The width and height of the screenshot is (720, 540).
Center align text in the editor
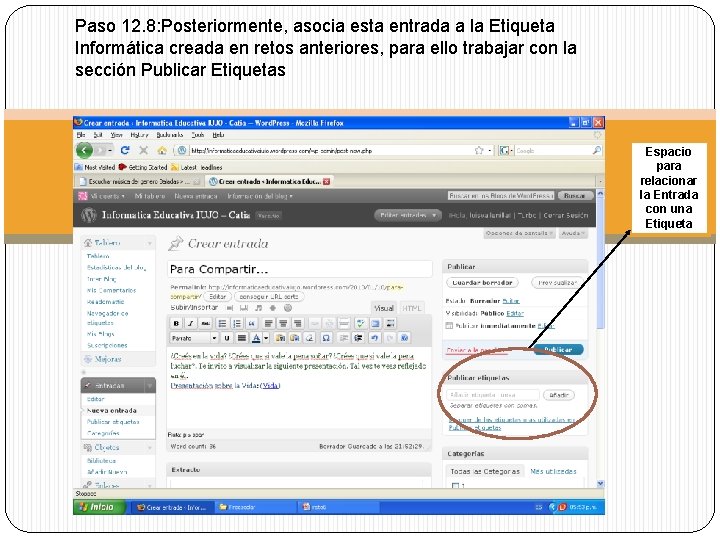[x=283, y=324]
